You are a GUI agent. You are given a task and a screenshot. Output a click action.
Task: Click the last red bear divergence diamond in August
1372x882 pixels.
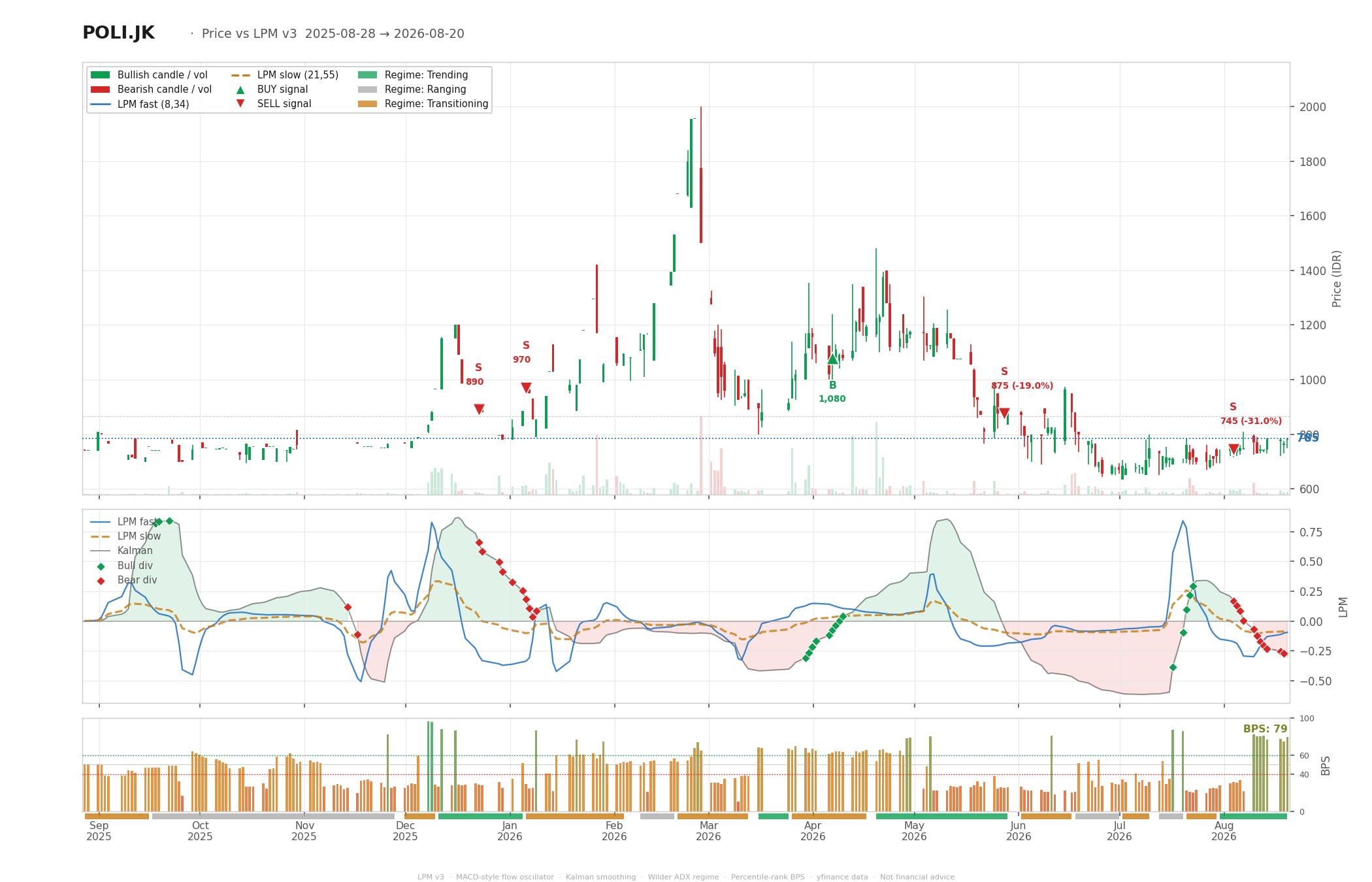1284,653
